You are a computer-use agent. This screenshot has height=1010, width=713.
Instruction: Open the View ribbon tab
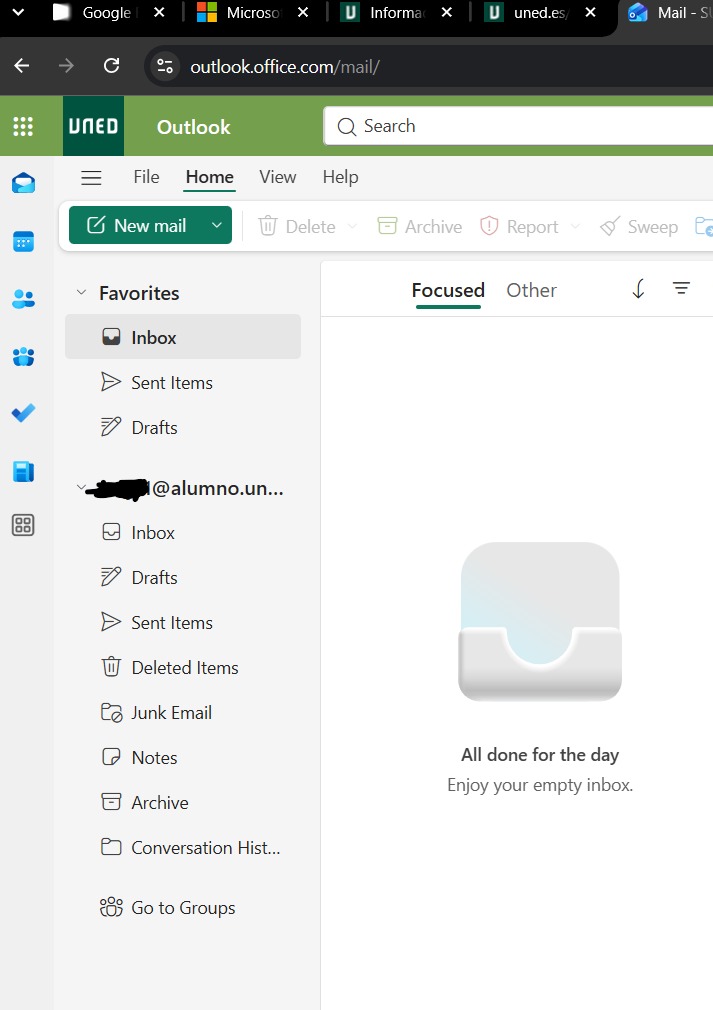coord(278,177)
